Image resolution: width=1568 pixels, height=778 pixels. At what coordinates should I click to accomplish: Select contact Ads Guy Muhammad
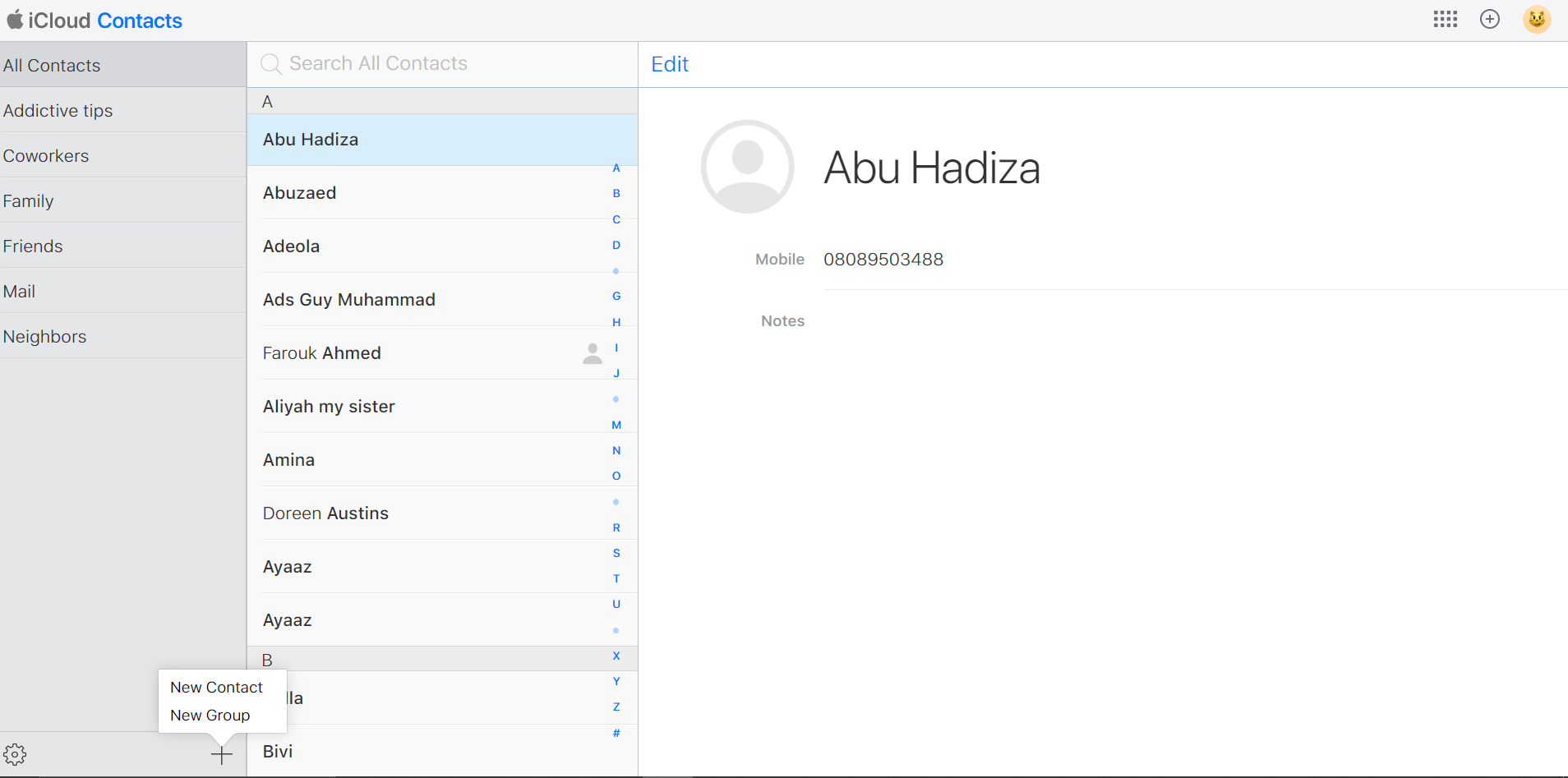(x=349, y=300)
